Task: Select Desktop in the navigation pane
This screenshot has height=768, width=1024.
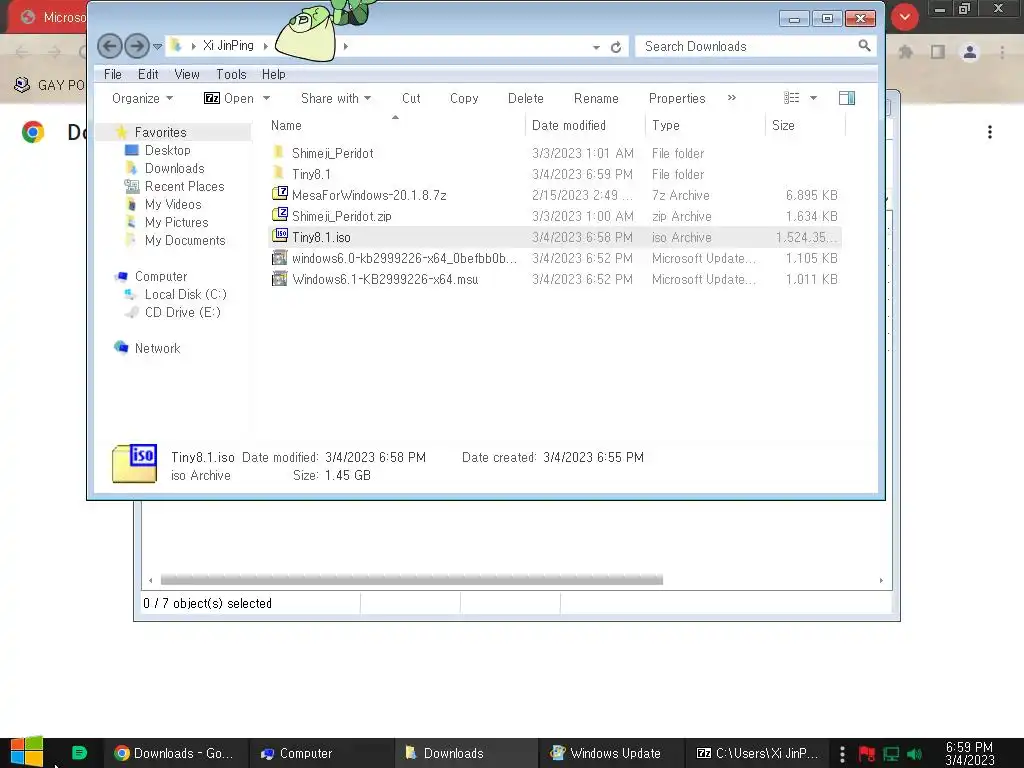Action: (x=168, y=150)
